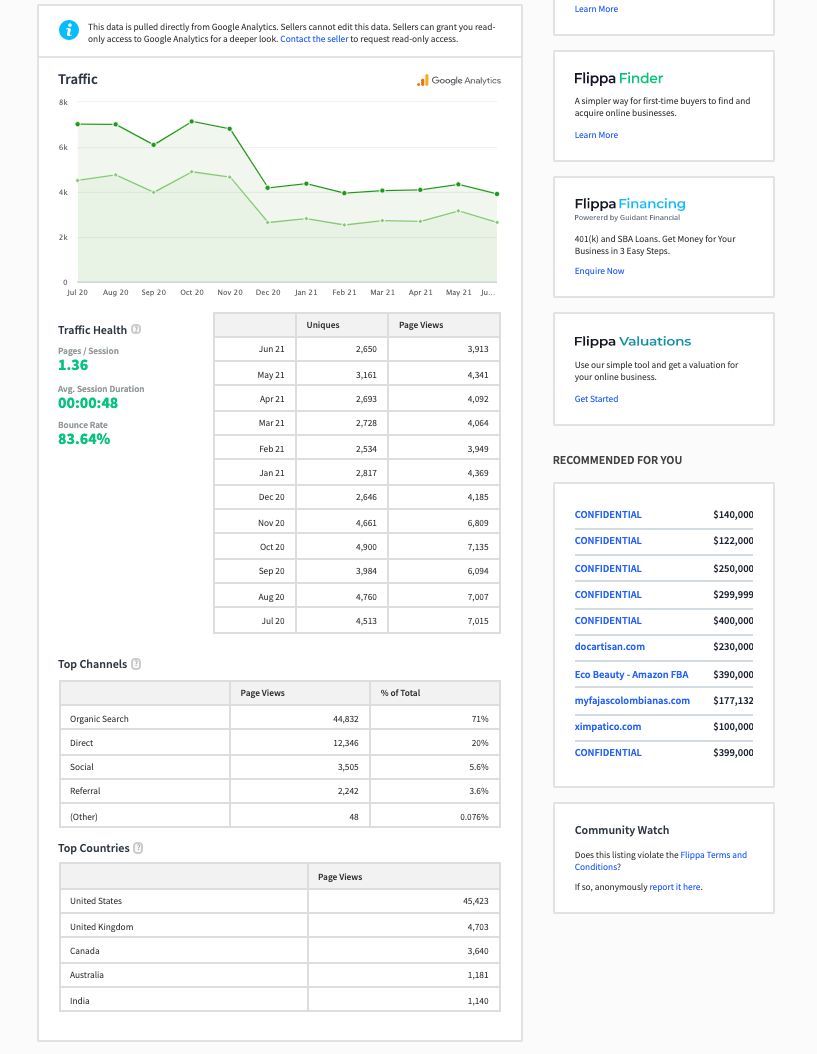Open Top Channels help question icon
Image resolution: width=817 pixels, height=1054 pixels.
coord(136,664)
